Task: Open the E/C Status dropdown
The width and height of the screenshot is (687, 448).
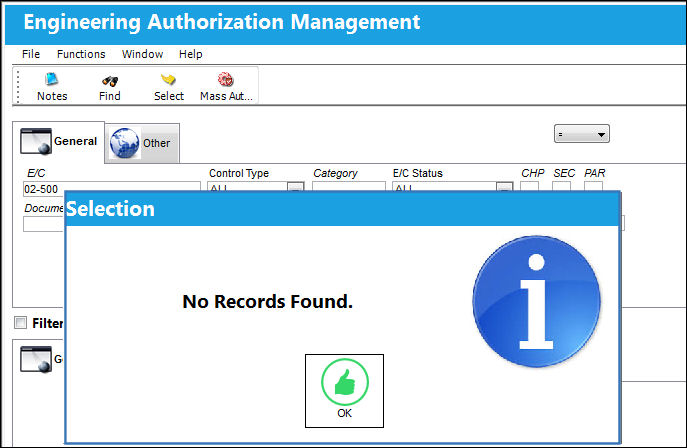Action: pyautogui.click(x=505, y=187)
